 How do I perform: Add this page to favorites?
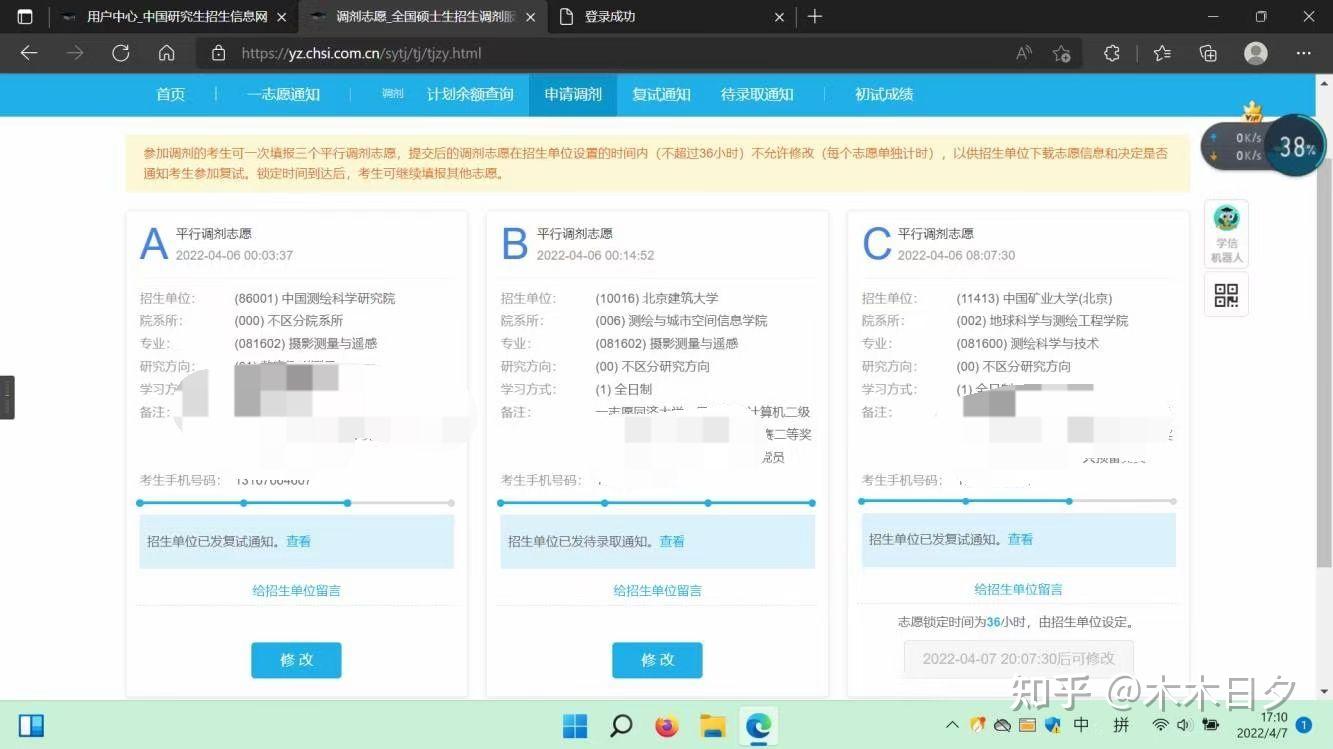(1062, 53)
